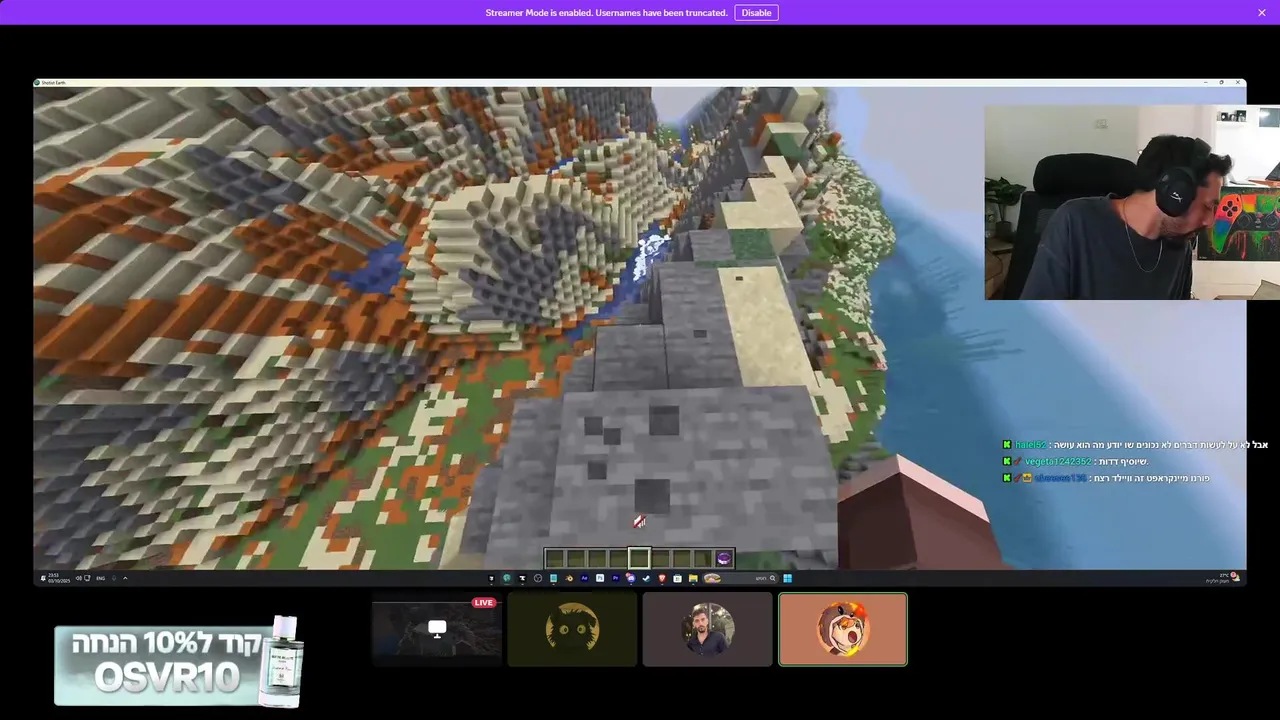The height and width of the screenshot is (720, 1280).
Task: Show hidden tray icons chevron in streamed taskbar
Action: point(125,578)
